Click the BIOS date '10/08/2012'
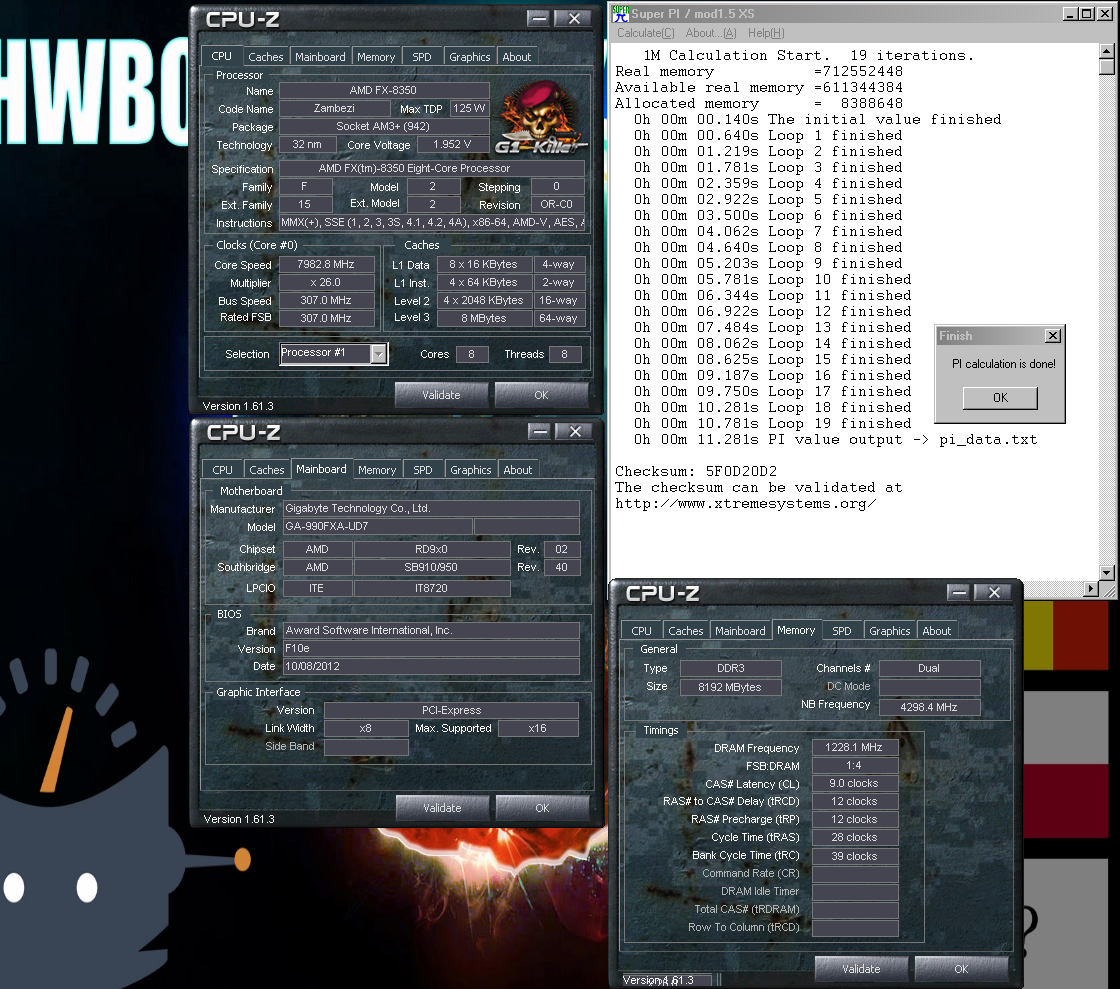The image size is (1120, 989). 431,666
